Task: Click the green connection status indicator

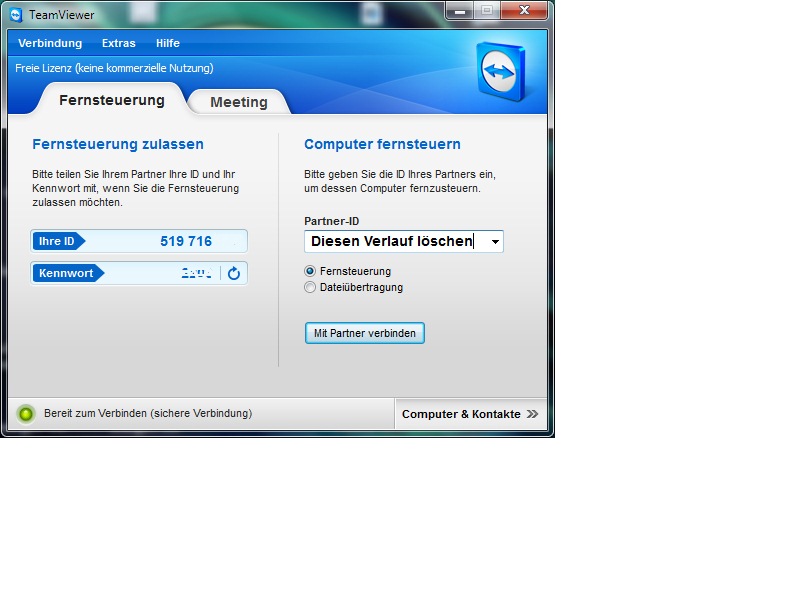Action: [x=26, y=414]
